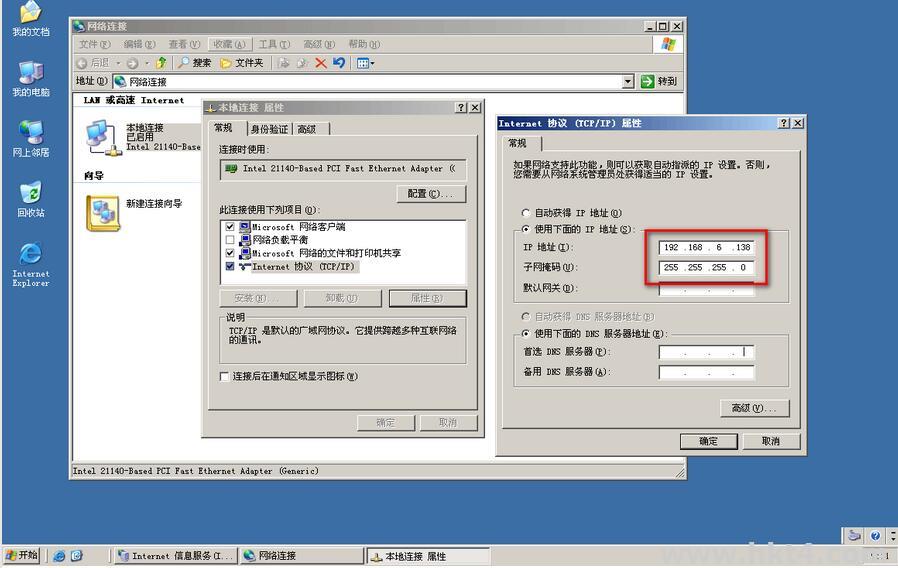The height and width of the screenshot is (568, 898).
Task: Switch to 高级 tab in 本地连接 属性
Action: tap(309, 129)
